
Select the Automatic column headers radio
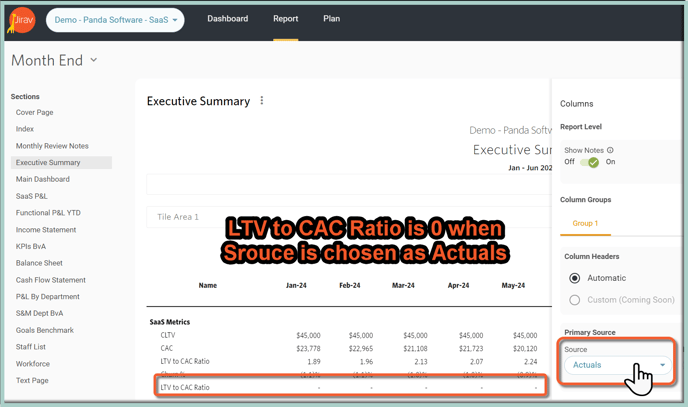point(574,278)
